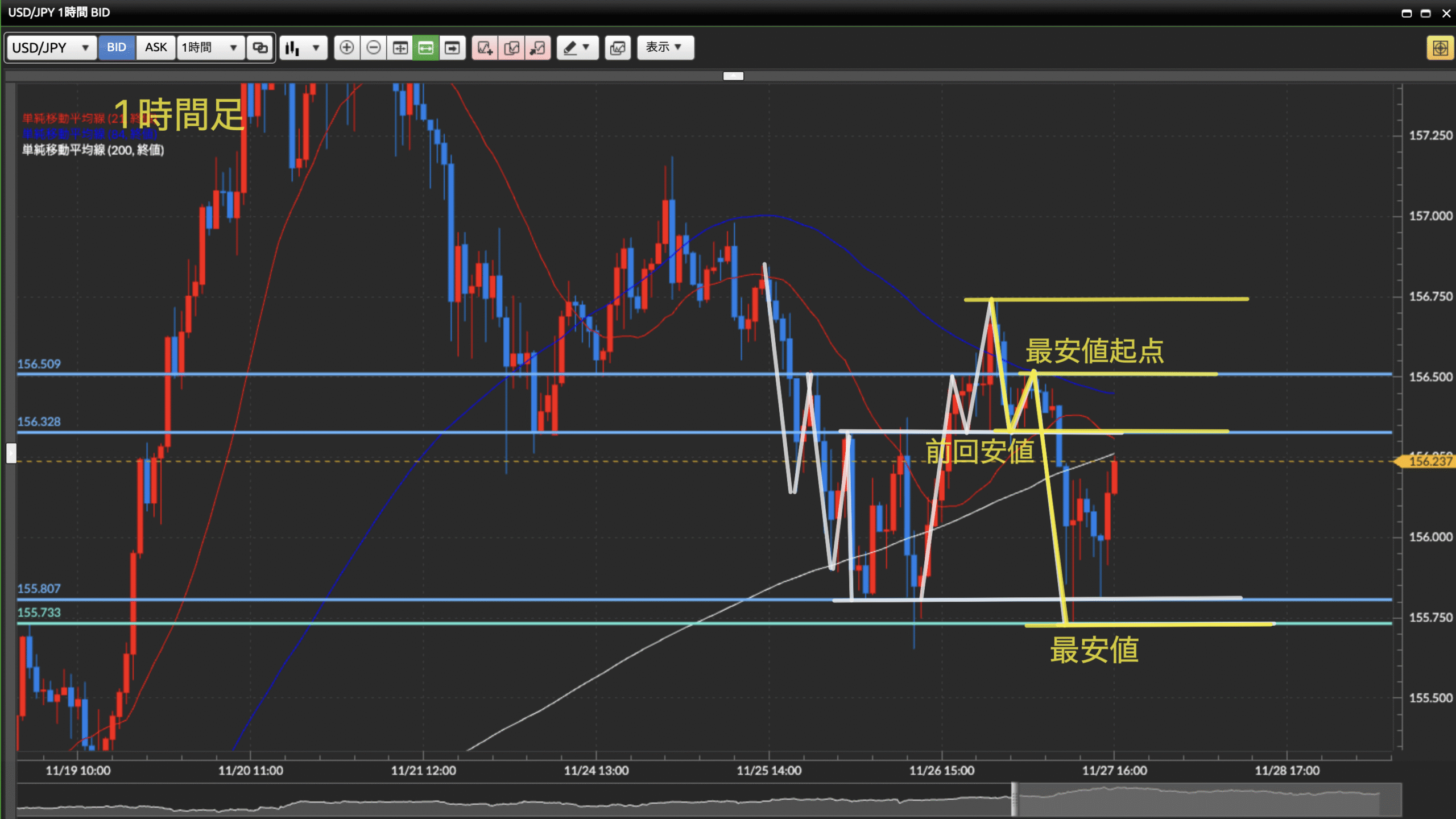Image resolution: width=1456 pixels, height=819 pixels.
Task: Select the BID price toggle
Action: pyautogui.click(x=117, y=48)
